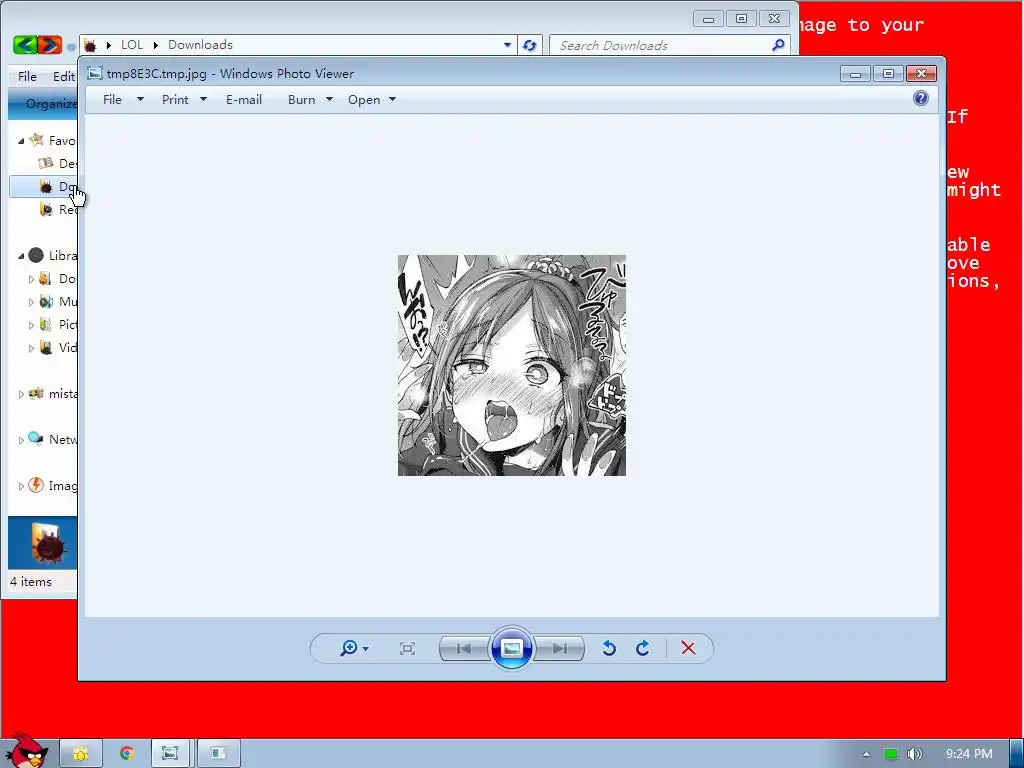Select the Pictures library icon
The image size is (1024, 768).
click(x=46, y=324)
